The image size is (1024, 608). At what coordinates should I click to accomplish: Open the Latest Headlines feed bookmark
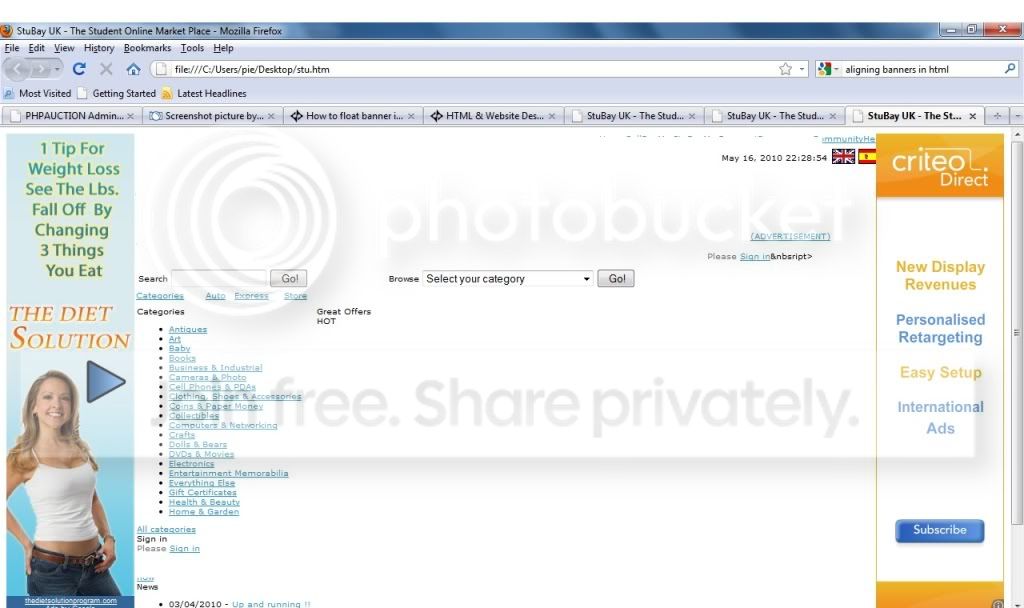point(204,93)
